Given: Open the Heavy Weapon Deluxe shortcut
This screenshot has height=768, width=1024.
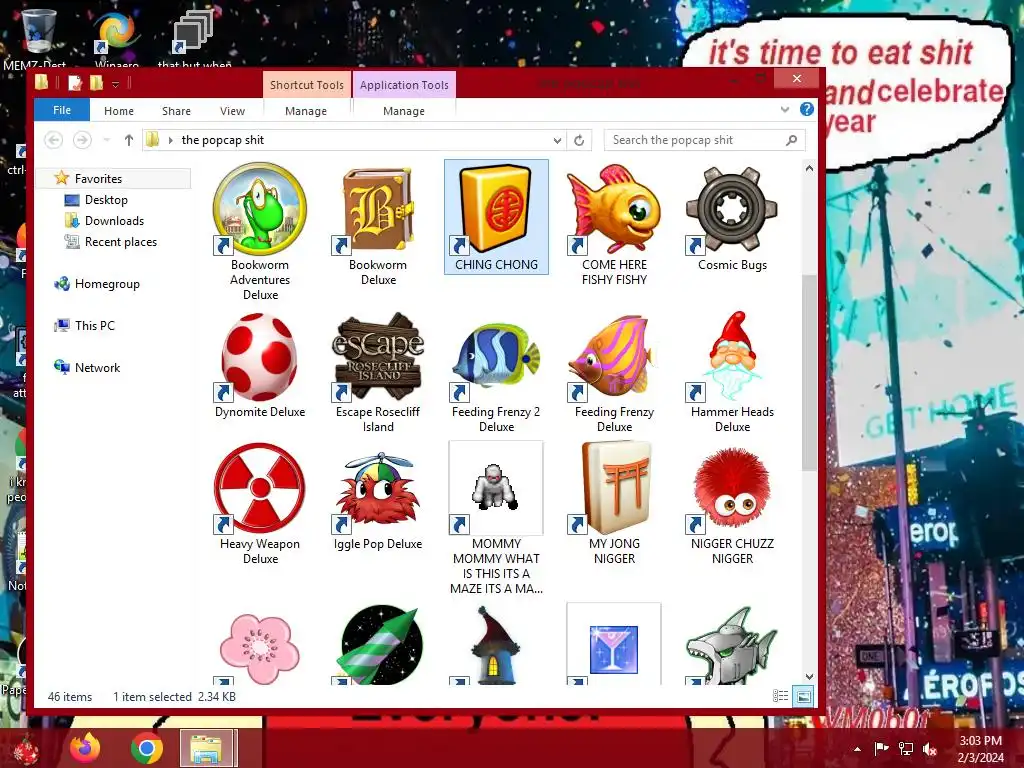Looking at the screenshot, I should (x=260, y=488).
